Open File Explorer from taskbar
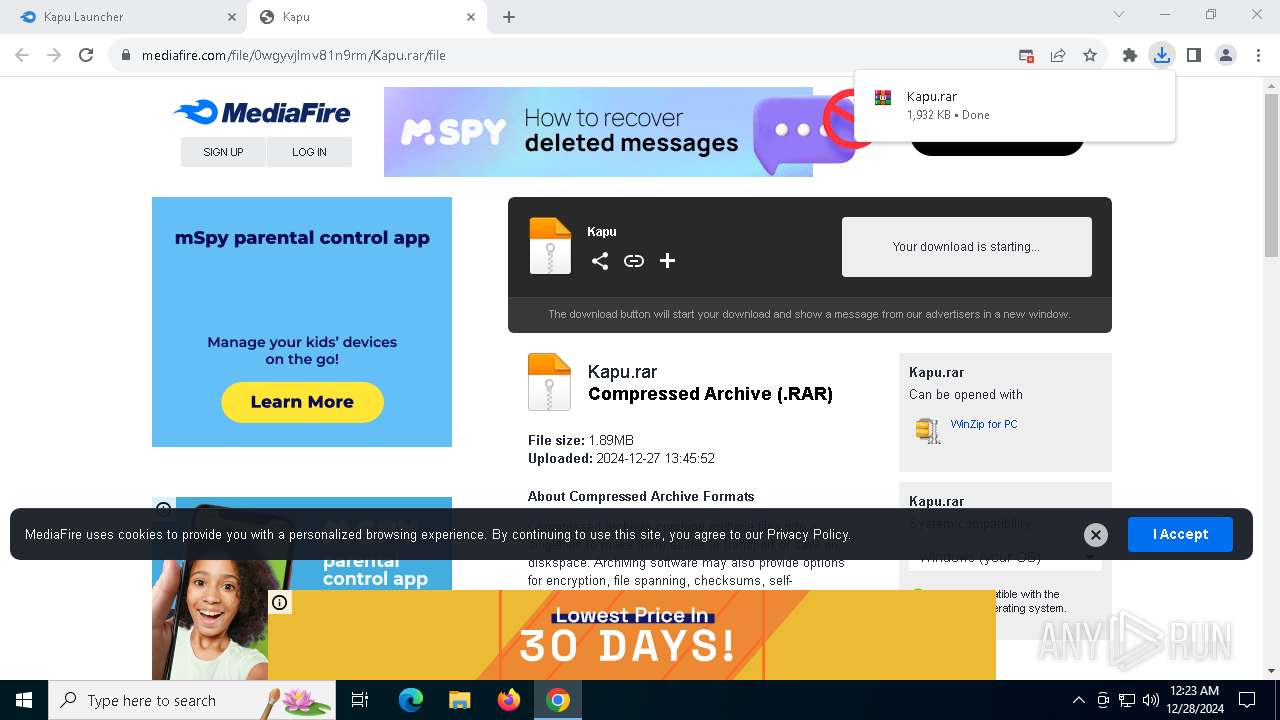This screenshot has height=720, width=1280. [459, 700]
